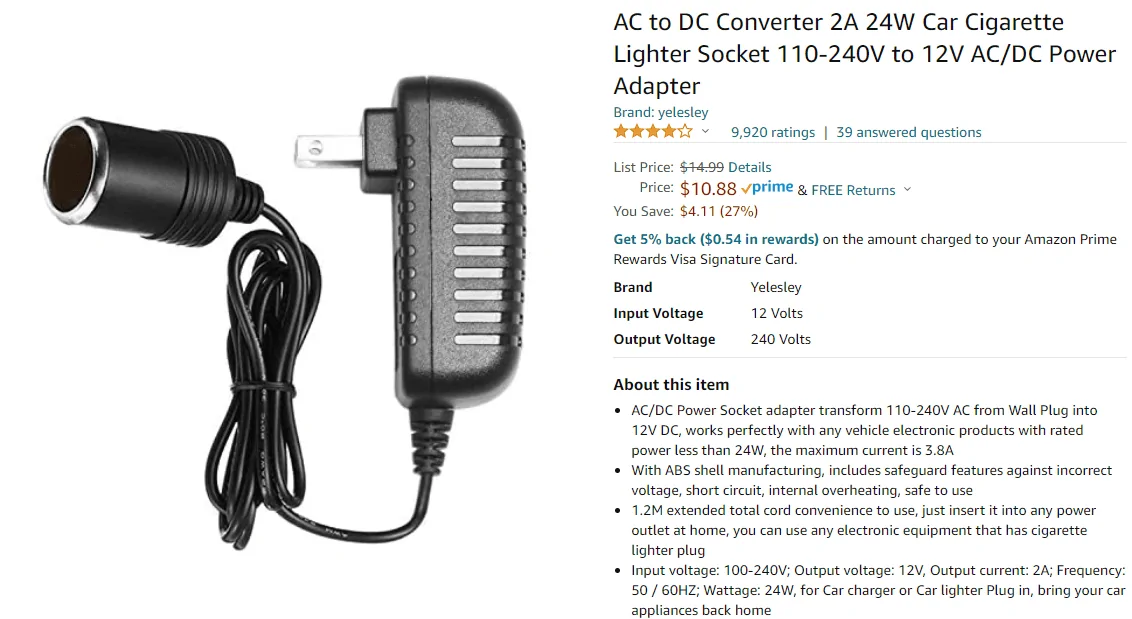Image resolution: width=1132 pixels, height=619 pixels.
Task: Click the FREE Returns link
Action: (853, 190)
